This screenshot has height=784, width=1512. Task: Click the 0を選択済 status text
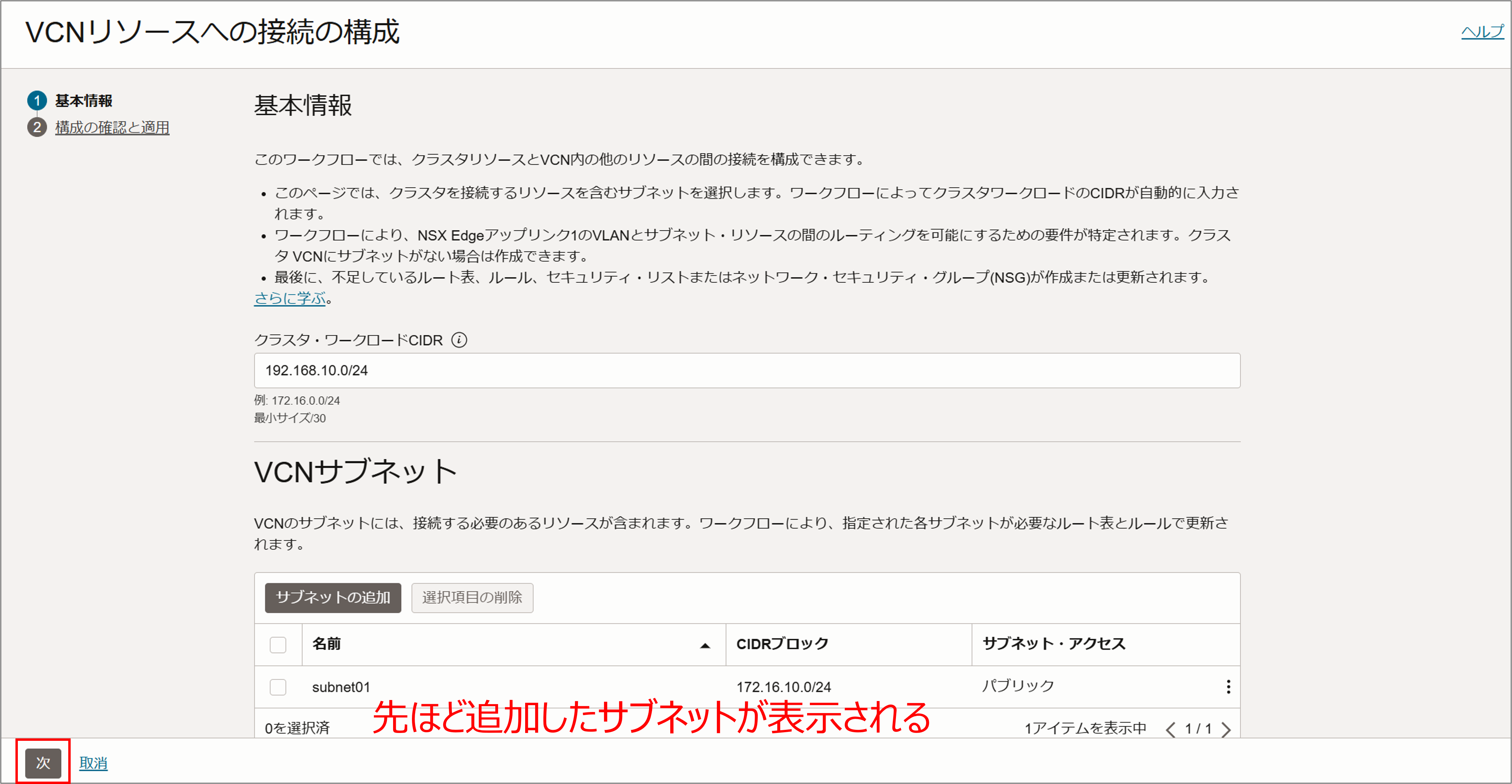click(x=297, y=728)
